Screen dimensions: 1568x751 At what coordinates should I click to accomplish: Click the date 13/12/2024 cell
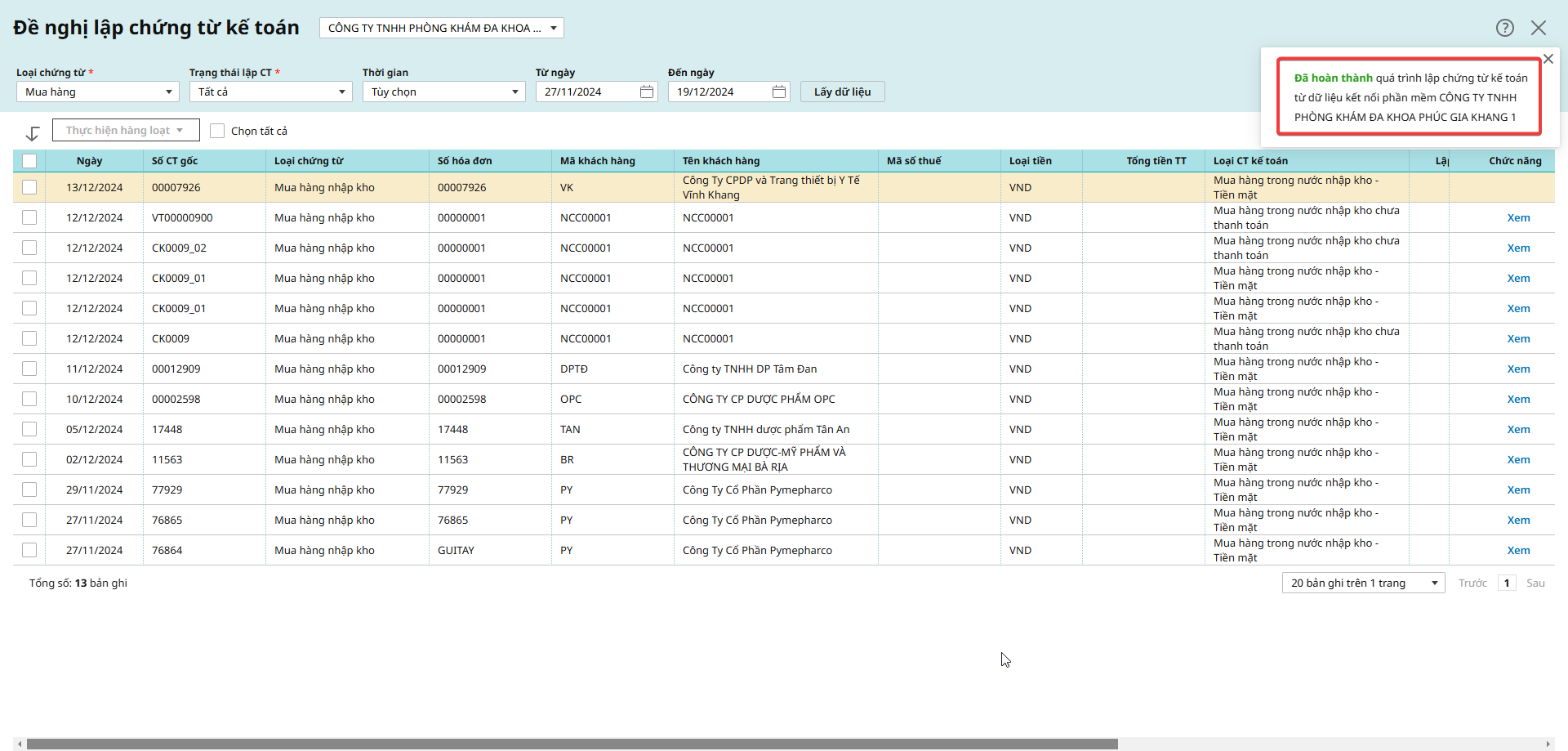tap(95, 187)
